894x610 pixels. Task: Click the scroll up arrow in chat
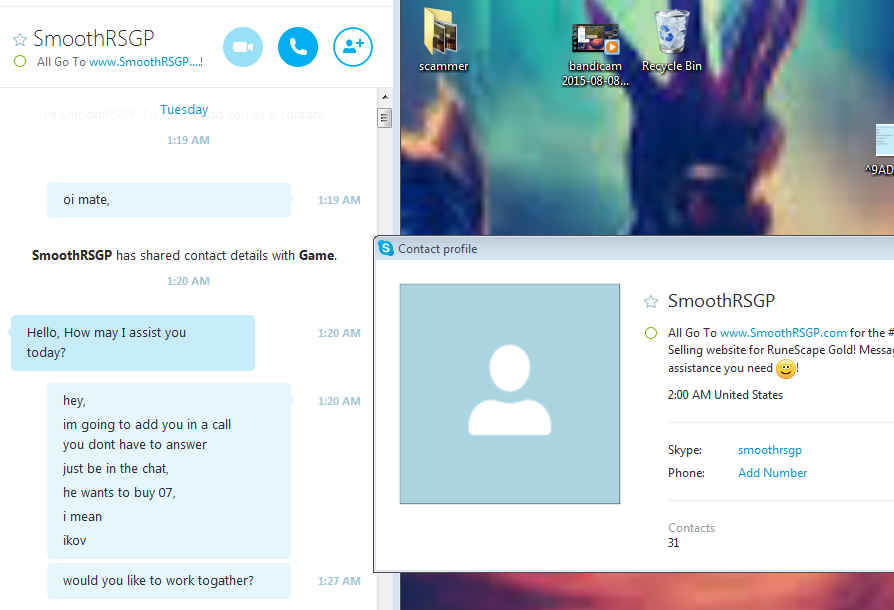pyautogui.click(x=385, y=97)
